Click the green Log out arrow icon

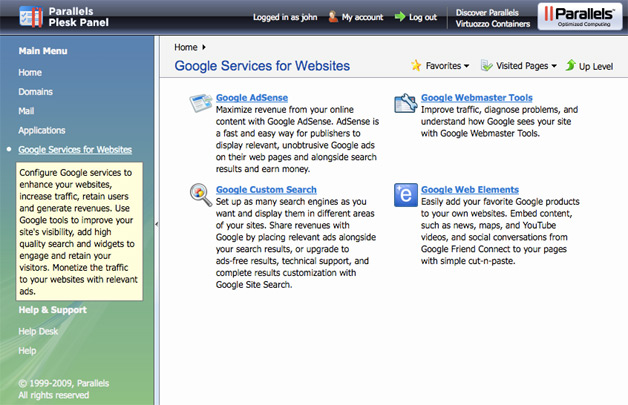point(400,17)
